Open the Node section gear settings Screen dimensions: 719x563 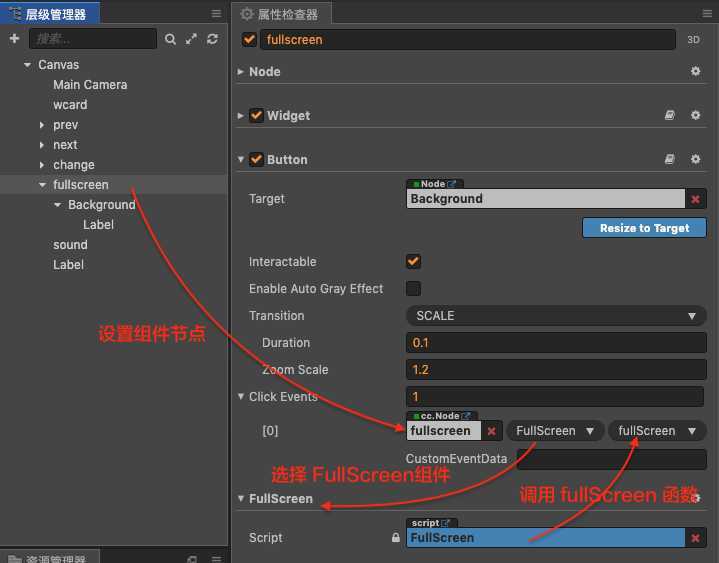point(696,71)
